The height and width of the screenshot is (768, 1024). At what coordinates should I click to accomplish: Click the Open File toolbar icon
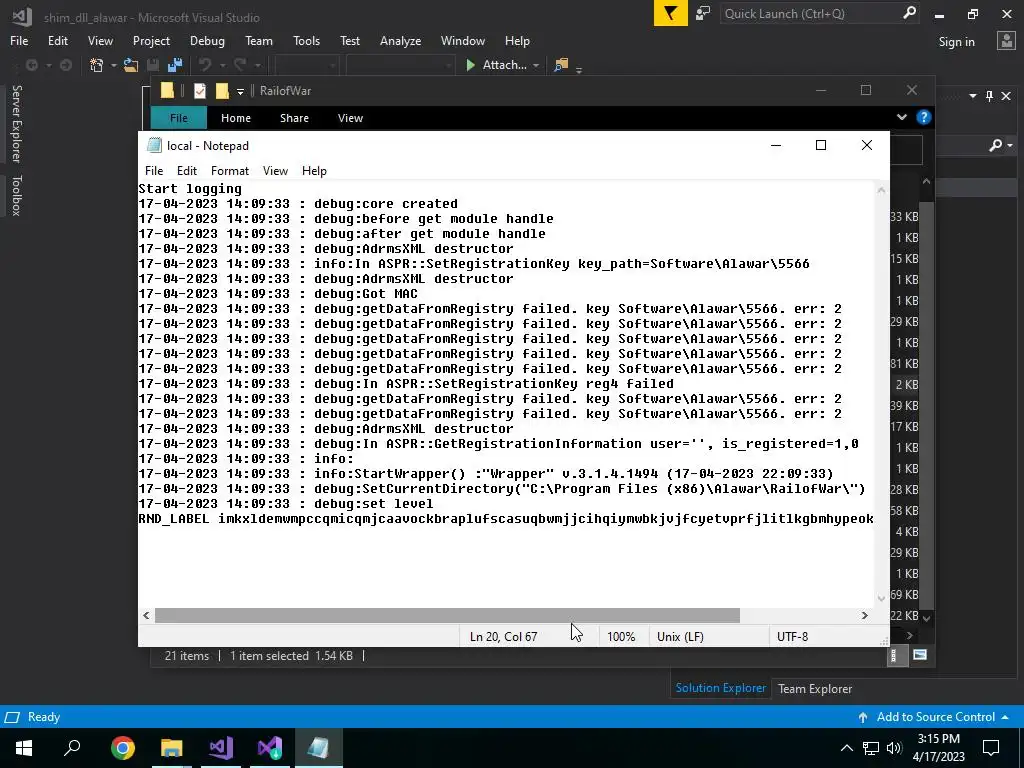[x=131, y=65]
